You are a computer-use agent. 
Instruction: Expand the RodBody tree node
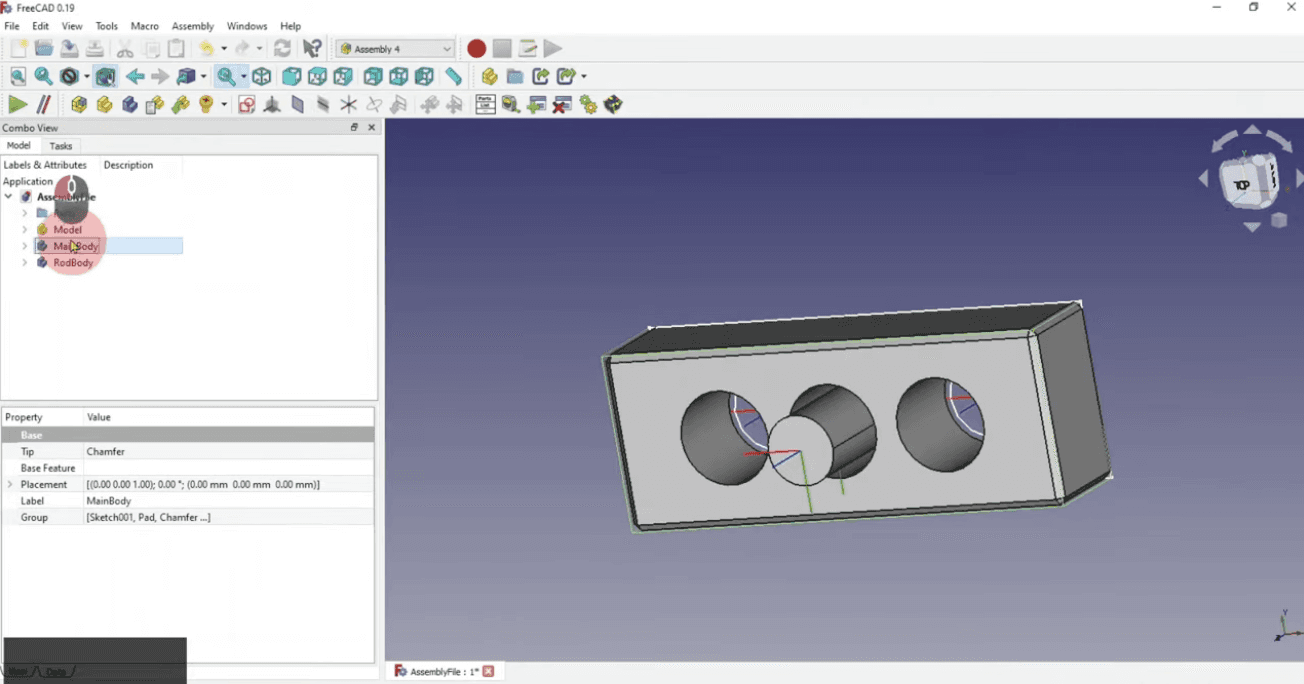(25, 263)
